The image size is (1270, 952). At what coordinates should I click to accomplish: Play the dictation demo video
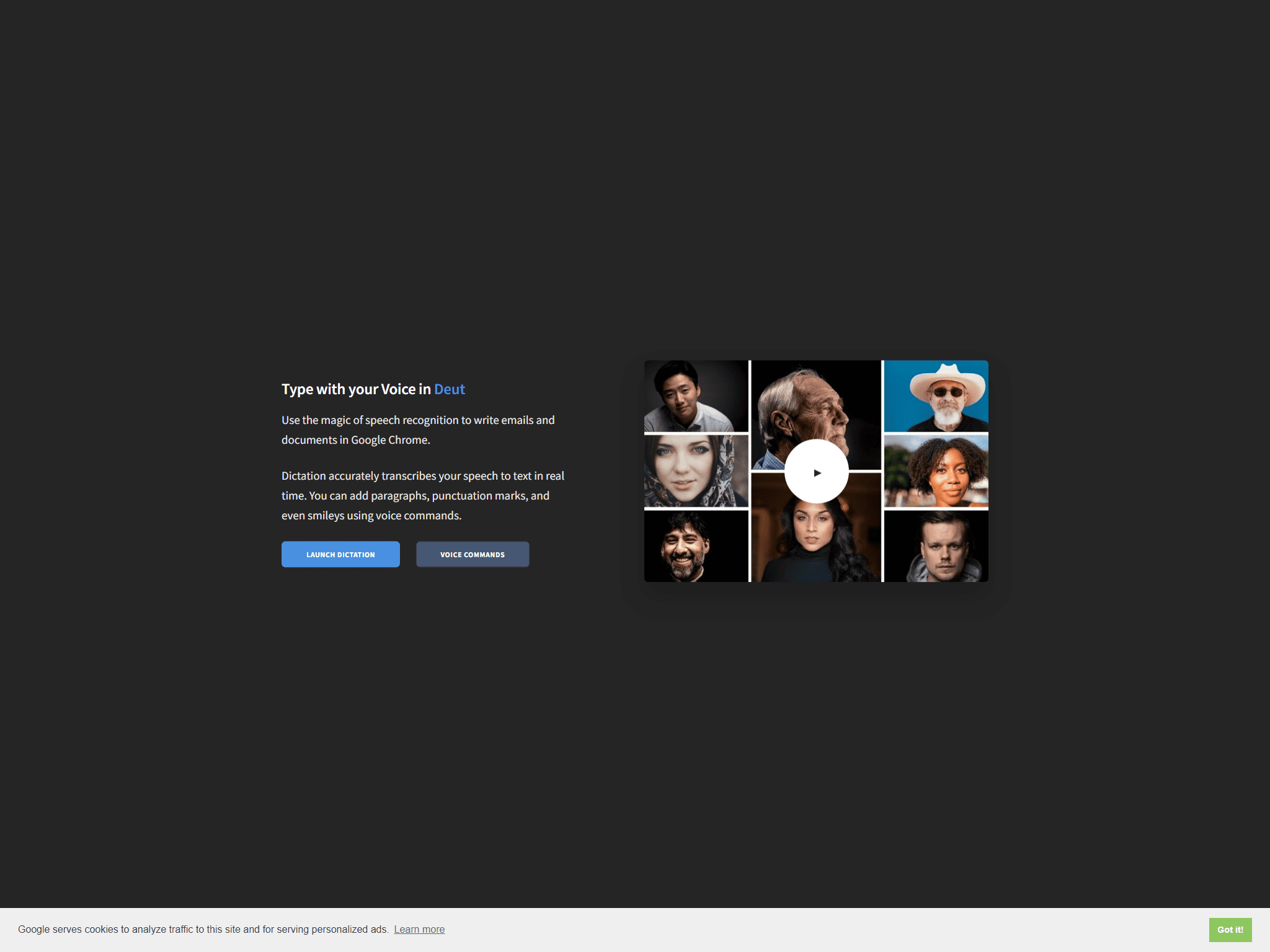tap(817, 472)
